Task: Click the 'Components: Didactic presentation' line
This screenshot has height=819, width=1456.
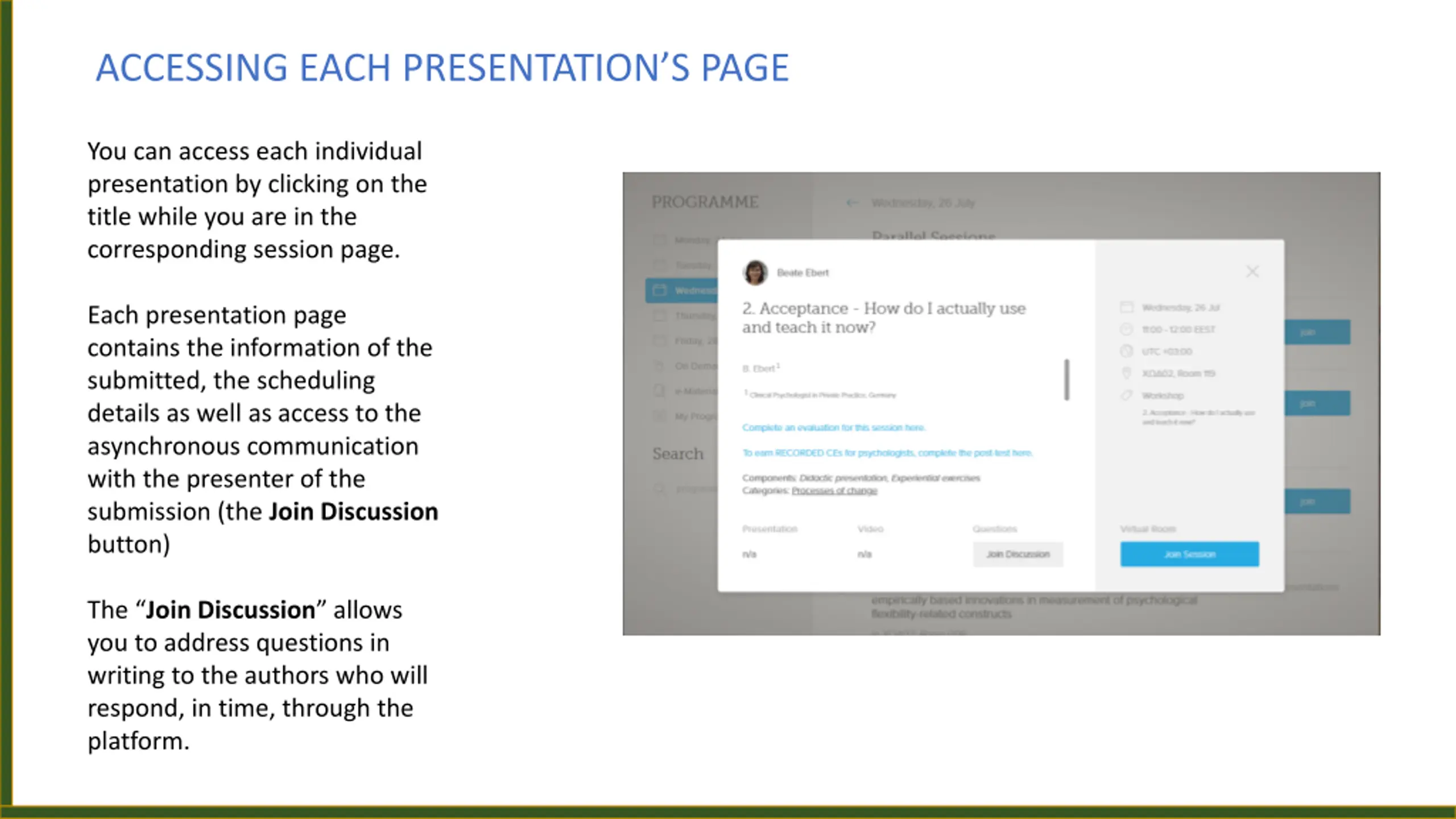Action: coord(861,478)
